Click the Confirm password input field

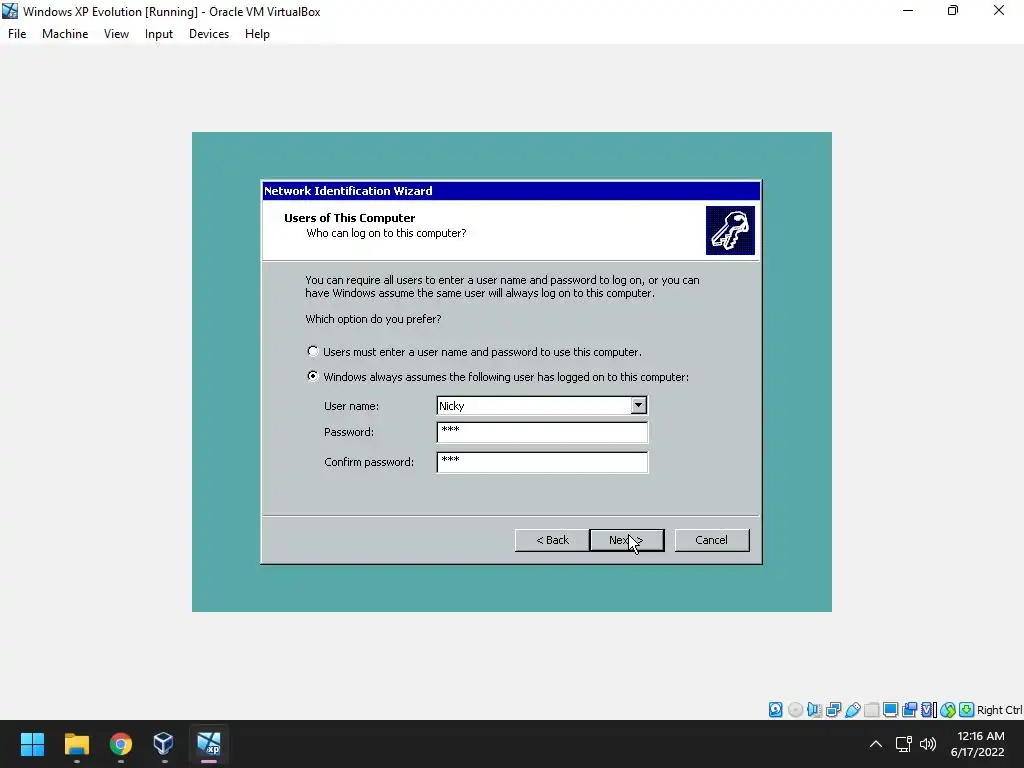pos(542,462)
